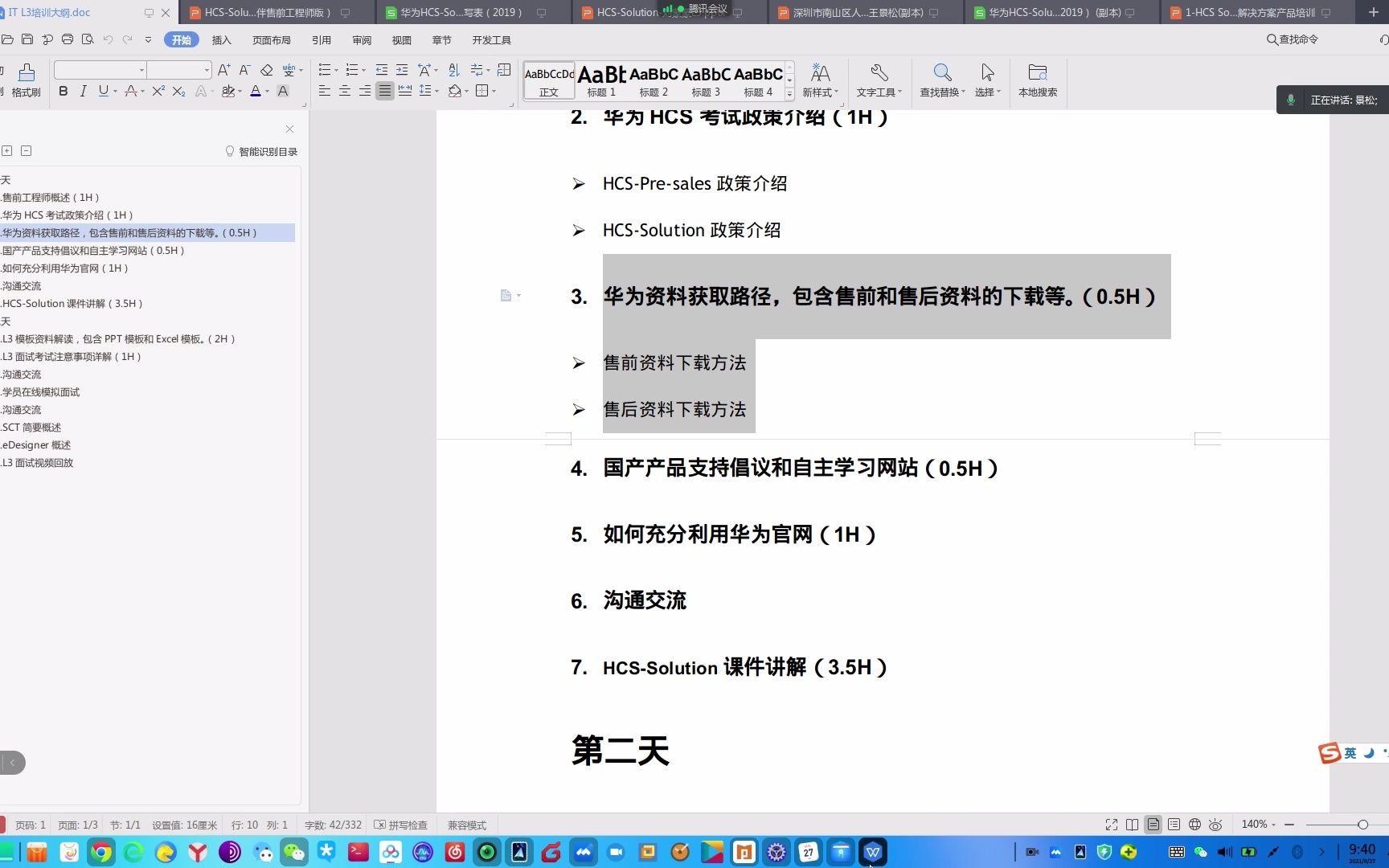Screen dimensions: 1389x868
Task: Select justify alignment
Action: coord(385,92)
